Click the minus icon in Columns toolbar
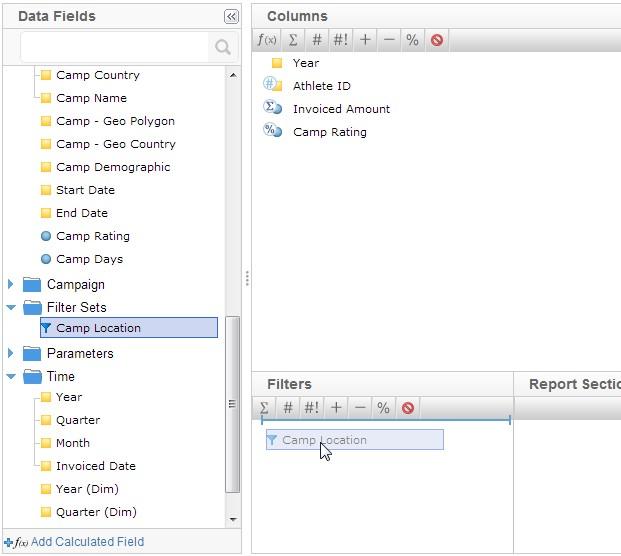 389,40
